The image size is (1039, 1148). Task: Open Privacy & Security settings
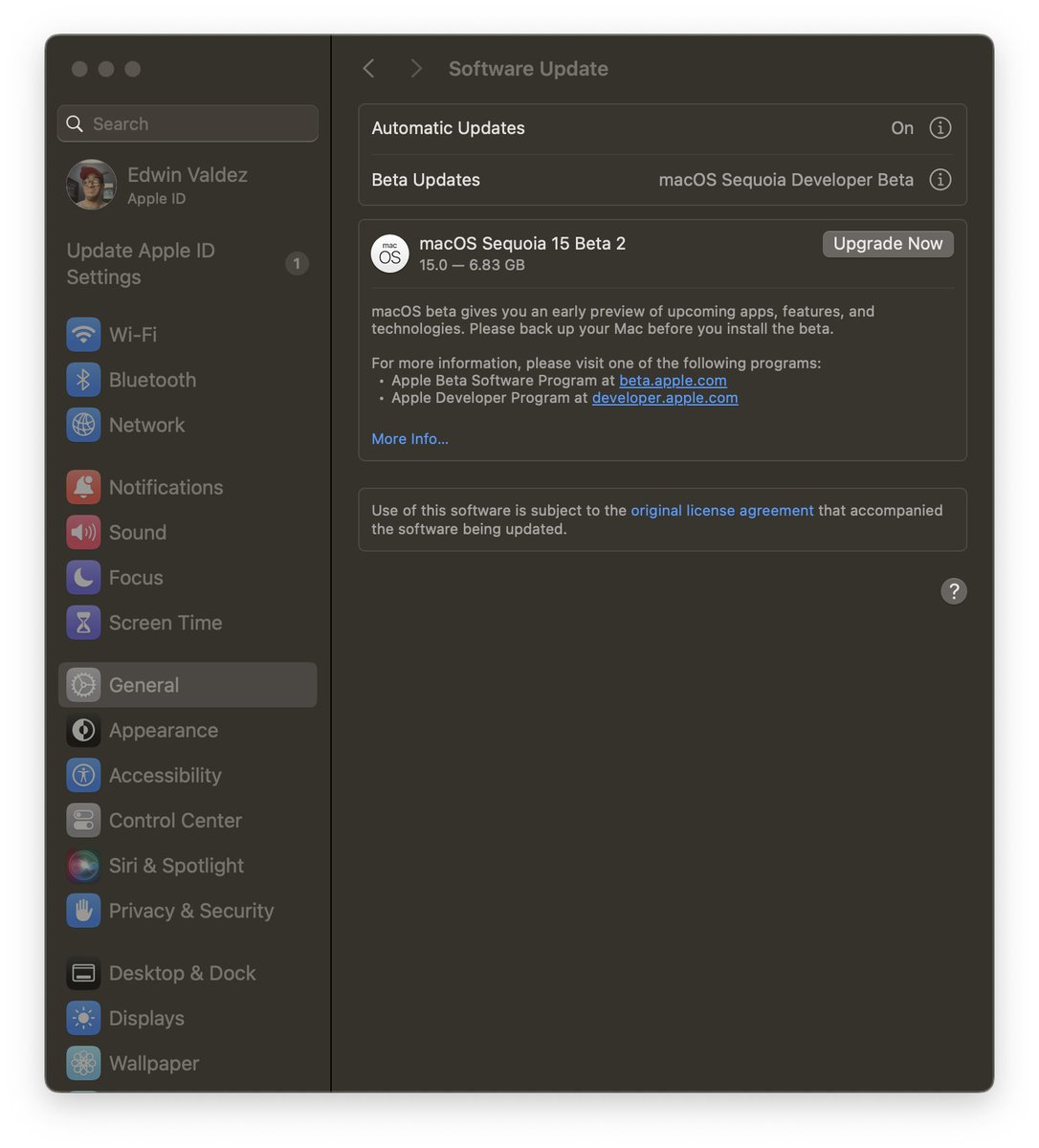pyautogui.click(x=191, y=910)
